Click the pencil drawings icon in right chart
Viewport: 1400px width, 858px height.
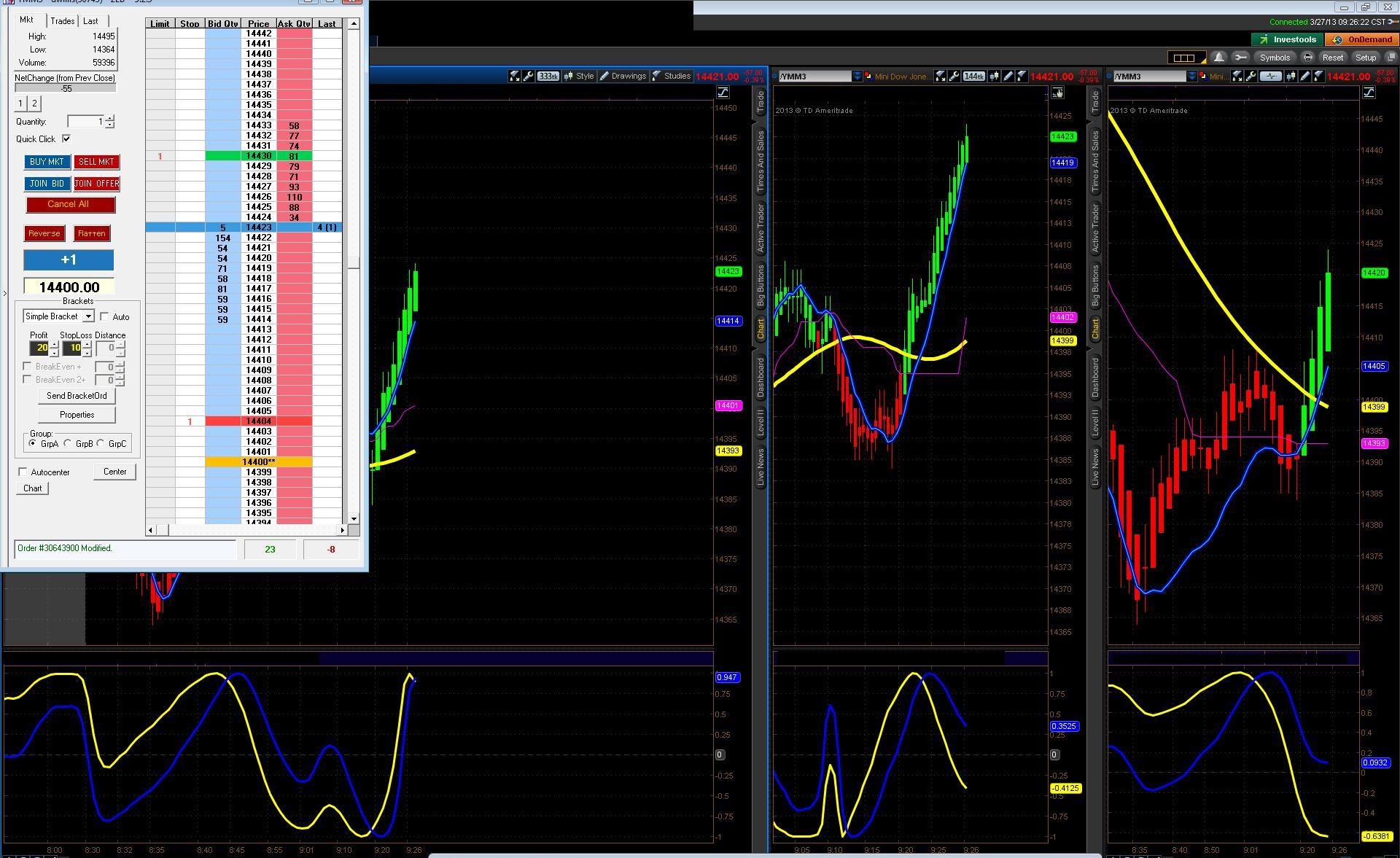tap(1305, 76)
